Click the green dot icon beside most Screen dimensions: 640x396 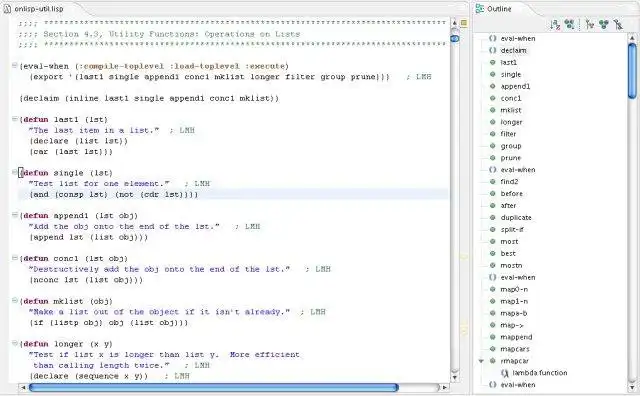tap(493, 242)
